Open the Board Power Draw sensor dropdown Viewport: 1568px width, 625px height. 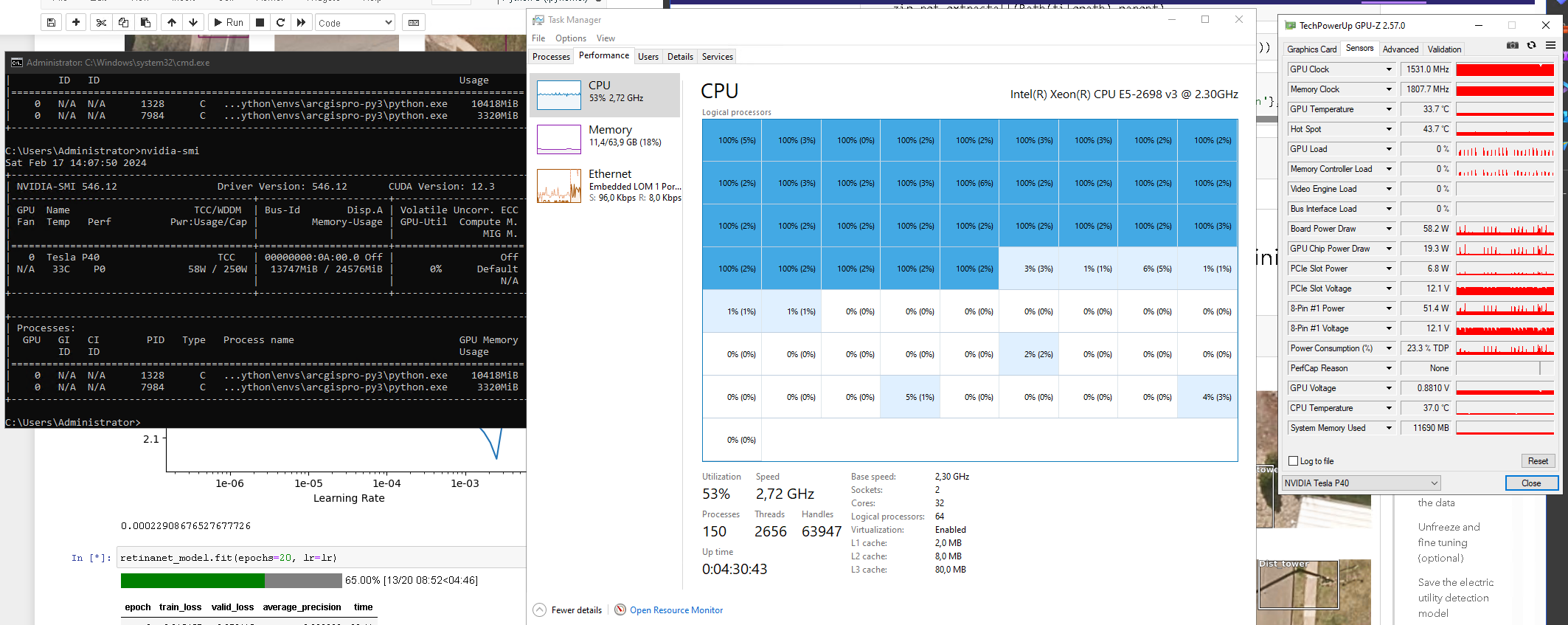[1389, 229]
